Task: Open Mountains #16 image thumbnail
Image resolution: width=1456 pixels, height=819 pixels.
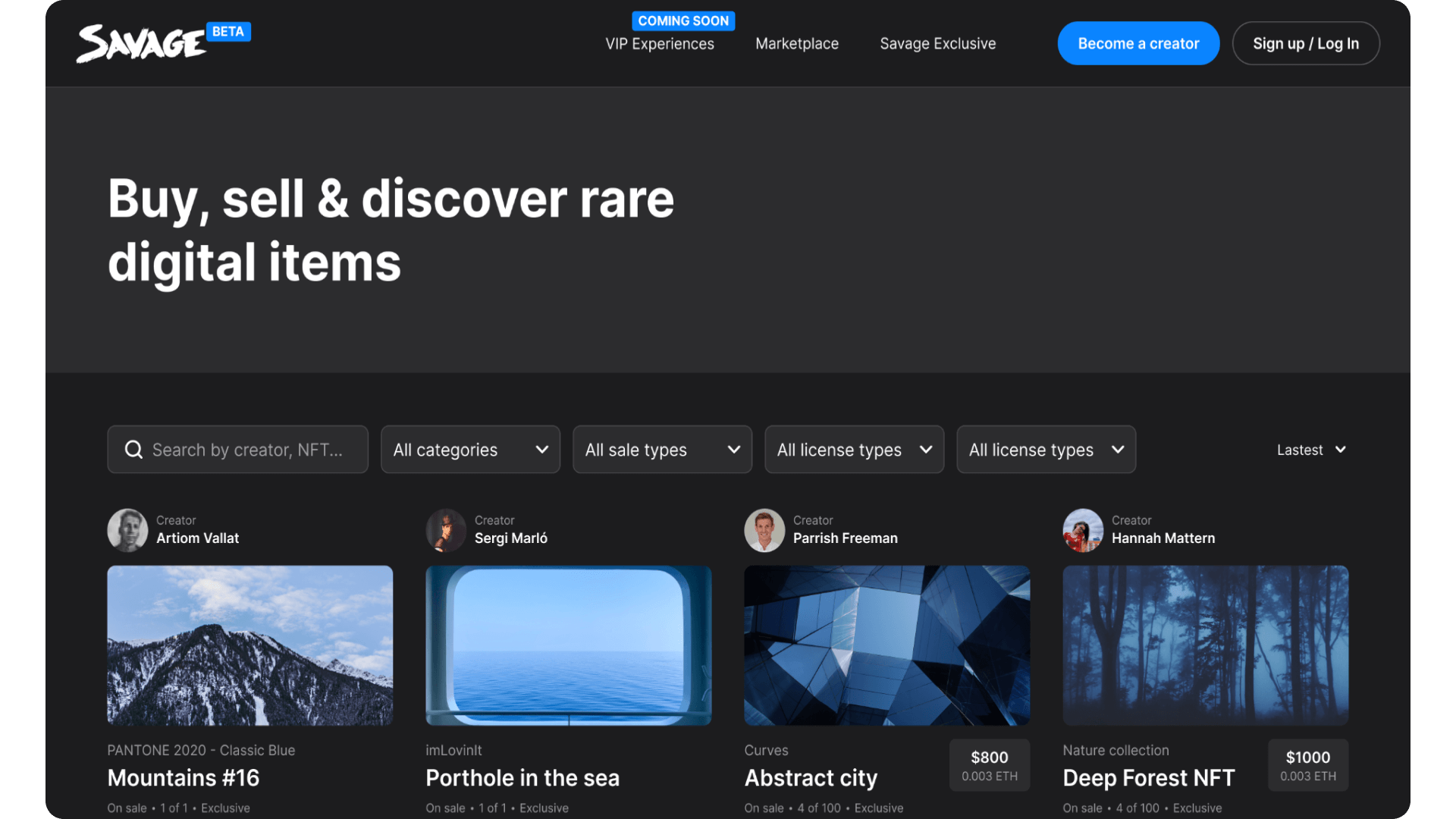Action: pyautogui.click(x=250, y=645)
